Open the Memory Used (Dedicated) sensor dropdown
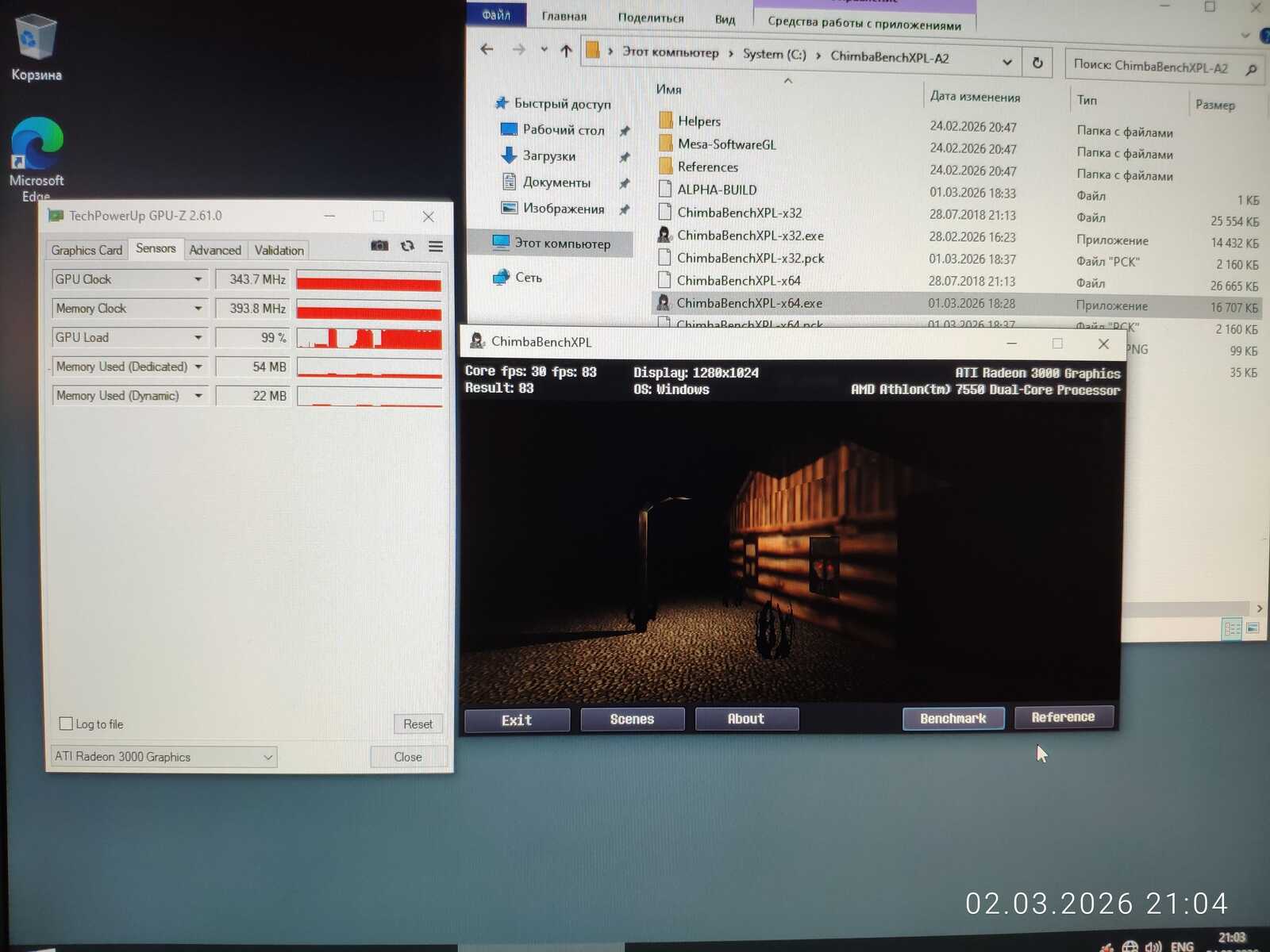1270x952 pixels. [x=198, y=367]
